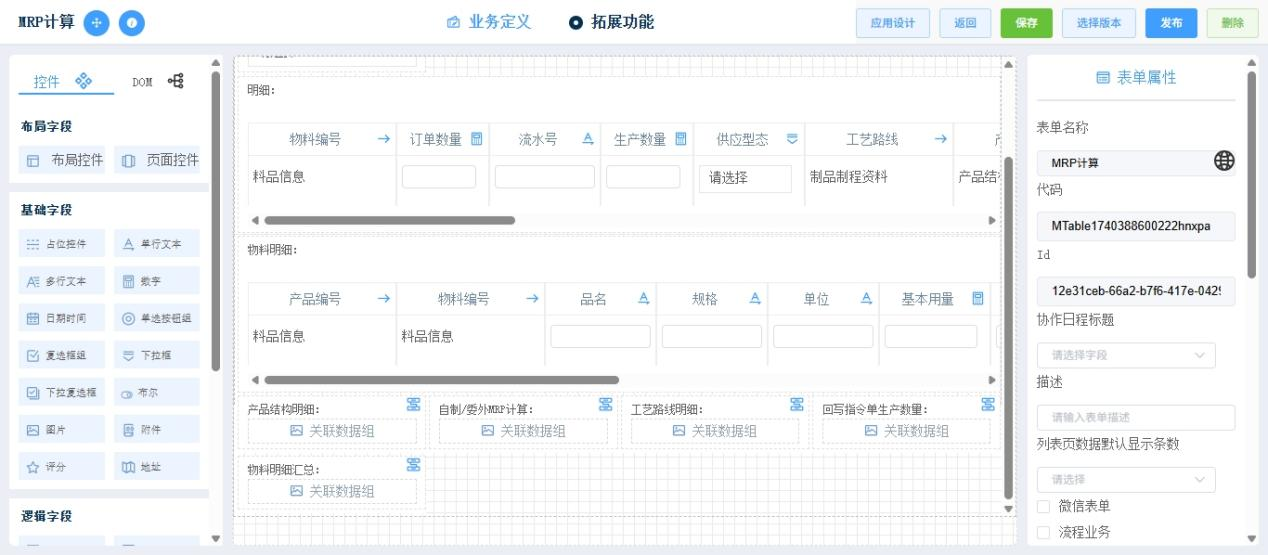Click the blue 发布 button
Viewport: 1268px width, 555px height.
click(x=1171, y=23)
